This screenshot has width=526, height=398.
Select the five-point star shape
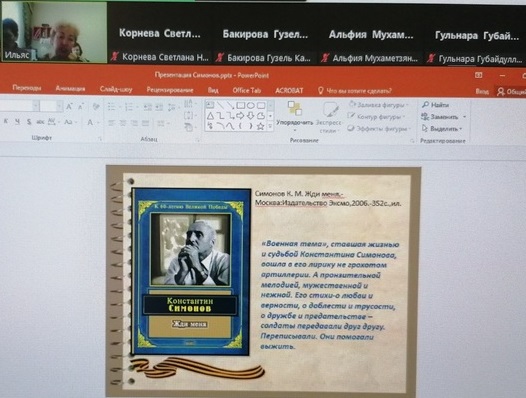260,127
